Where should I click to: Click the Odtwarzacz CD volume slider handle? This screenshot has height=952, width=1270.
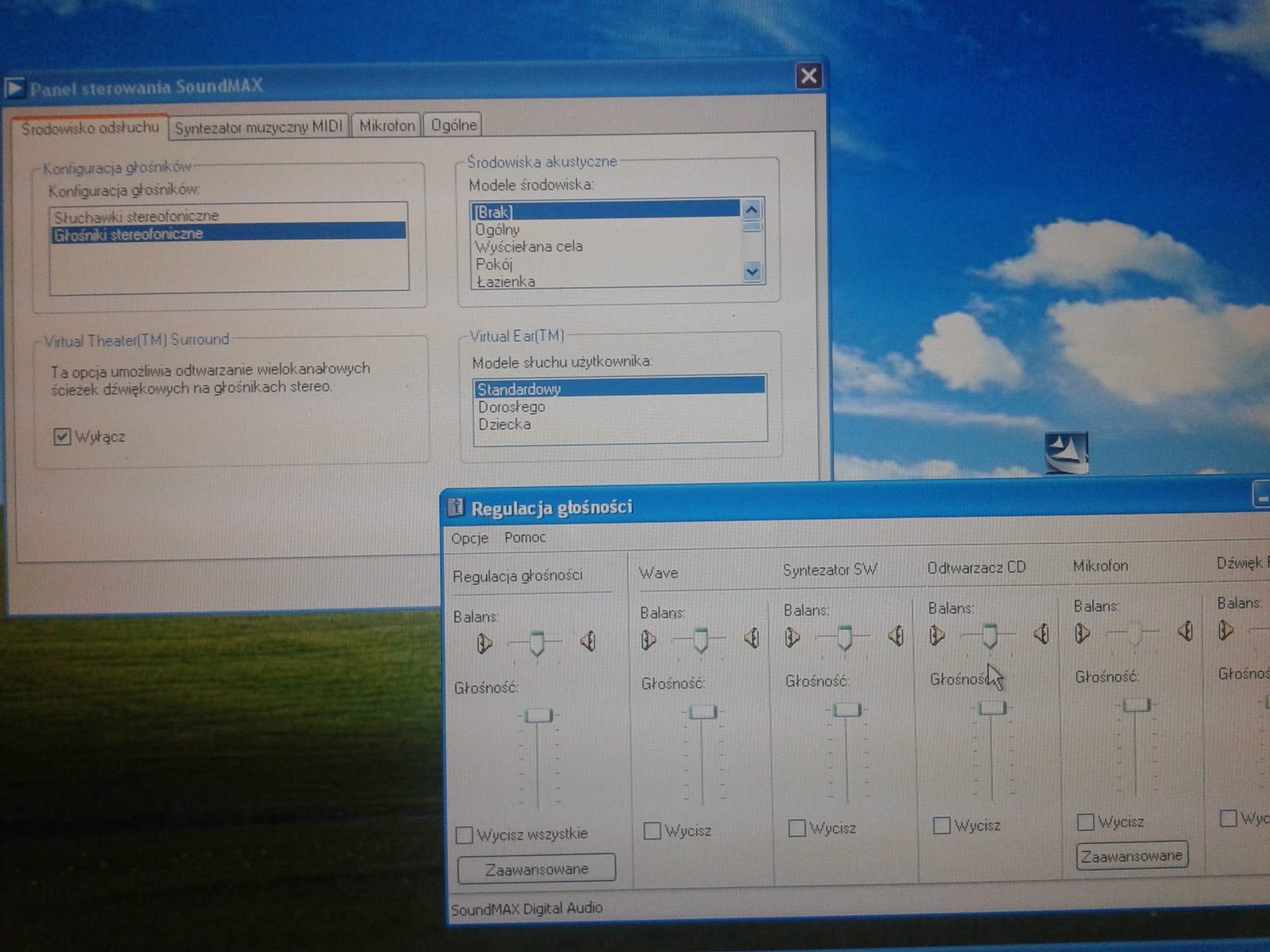992,707
